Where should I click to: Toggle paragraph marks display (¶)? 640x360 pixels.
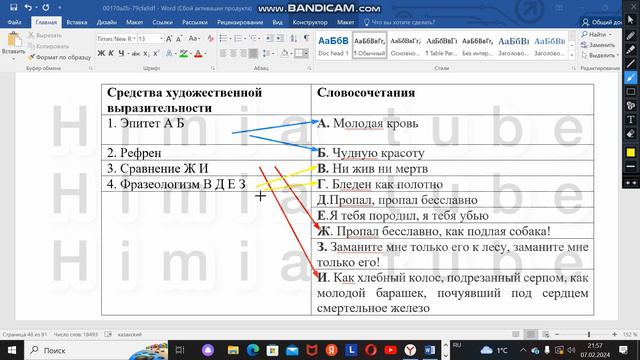[x=306, y=39]
